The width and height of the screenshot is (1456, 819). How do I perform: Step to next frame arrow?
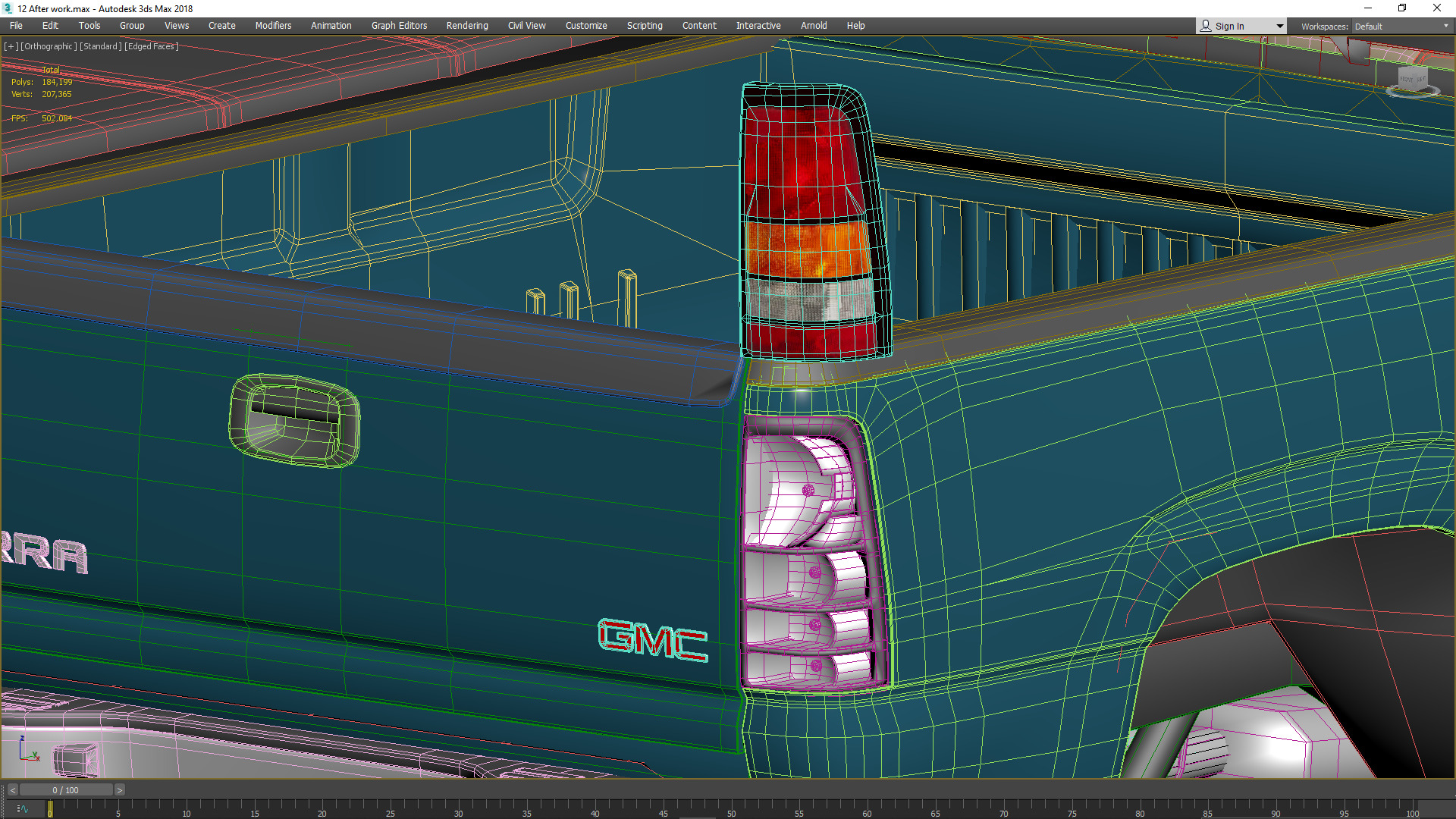119,790
